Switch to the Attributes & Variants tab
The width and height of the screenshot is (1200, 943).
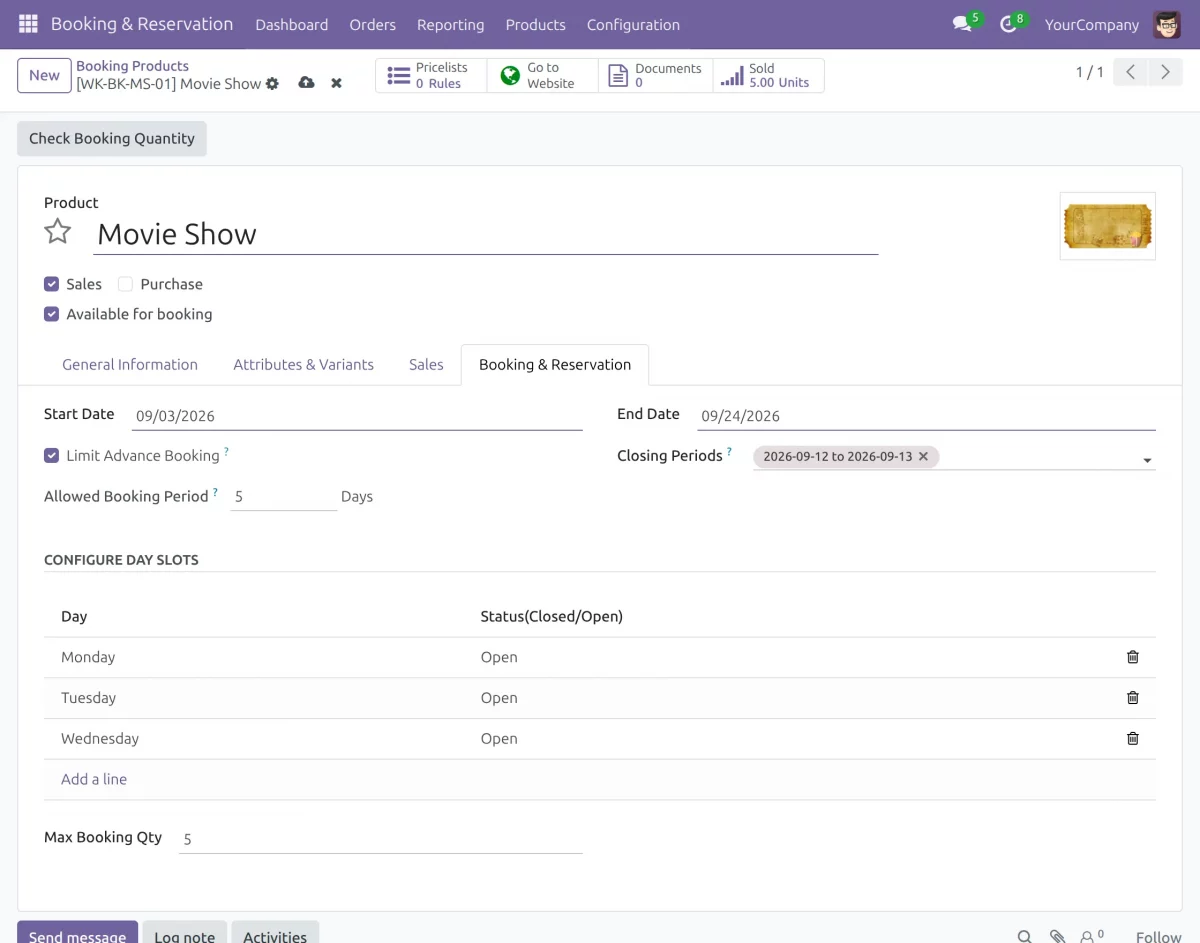click(x=303, y=365)
